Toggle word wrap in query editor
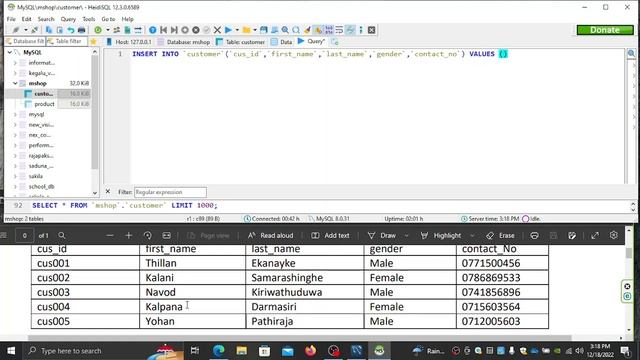Screen dimensions: 640x360 click(339, 30)
